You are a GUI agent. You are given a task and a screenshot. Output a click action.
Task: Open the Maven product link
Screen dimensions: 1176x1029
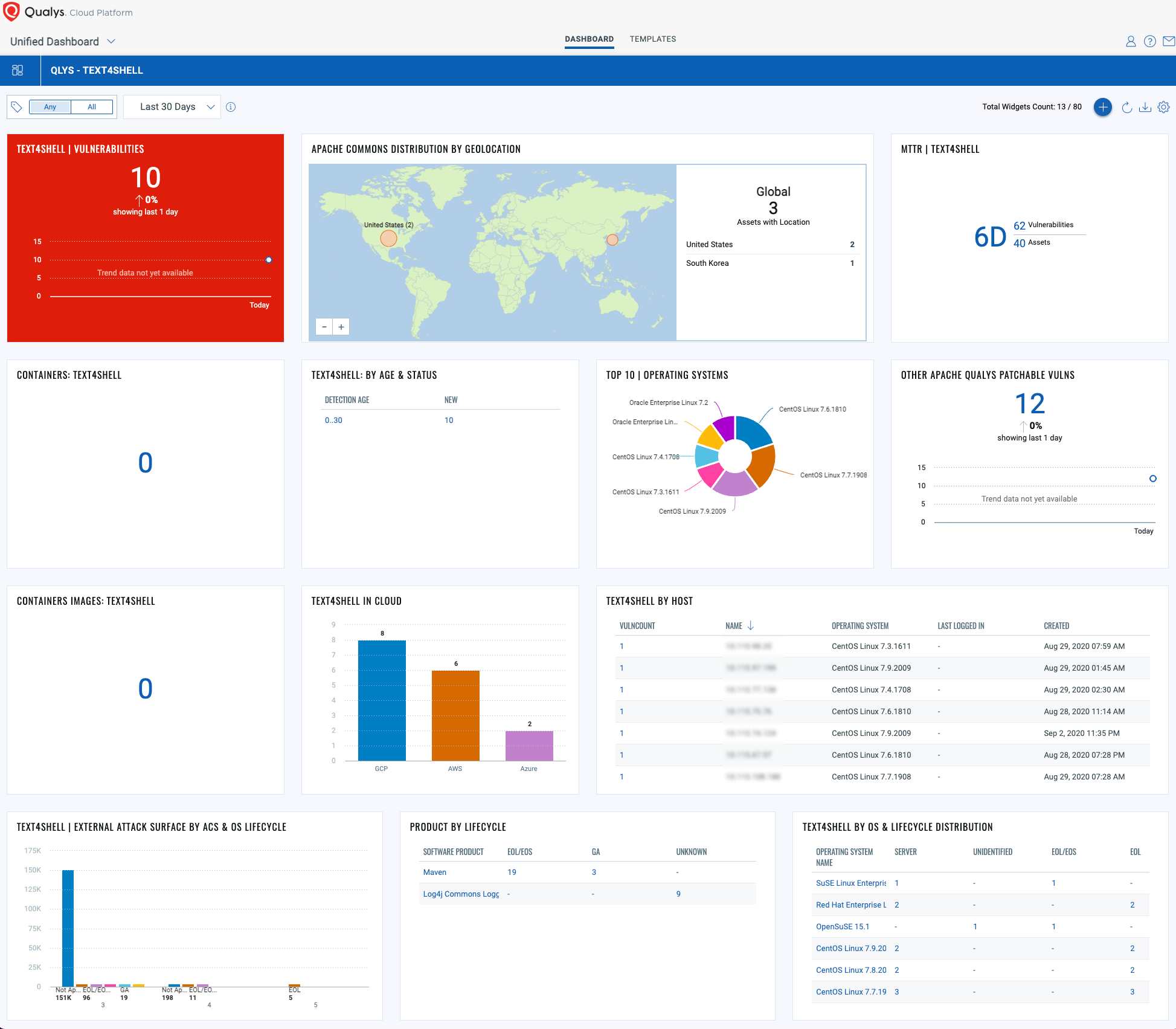434,872
